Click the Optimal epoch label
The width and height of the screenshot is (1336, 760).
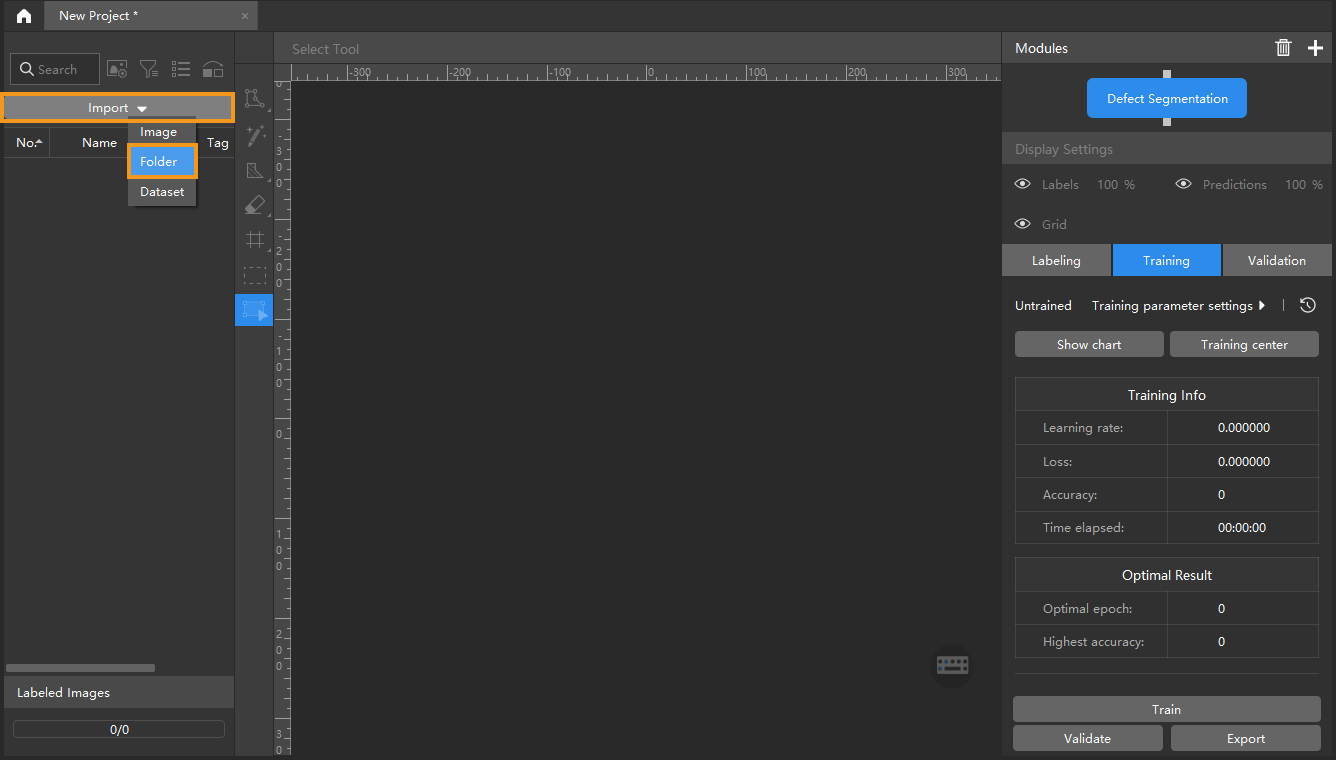tap(1087, 608)
